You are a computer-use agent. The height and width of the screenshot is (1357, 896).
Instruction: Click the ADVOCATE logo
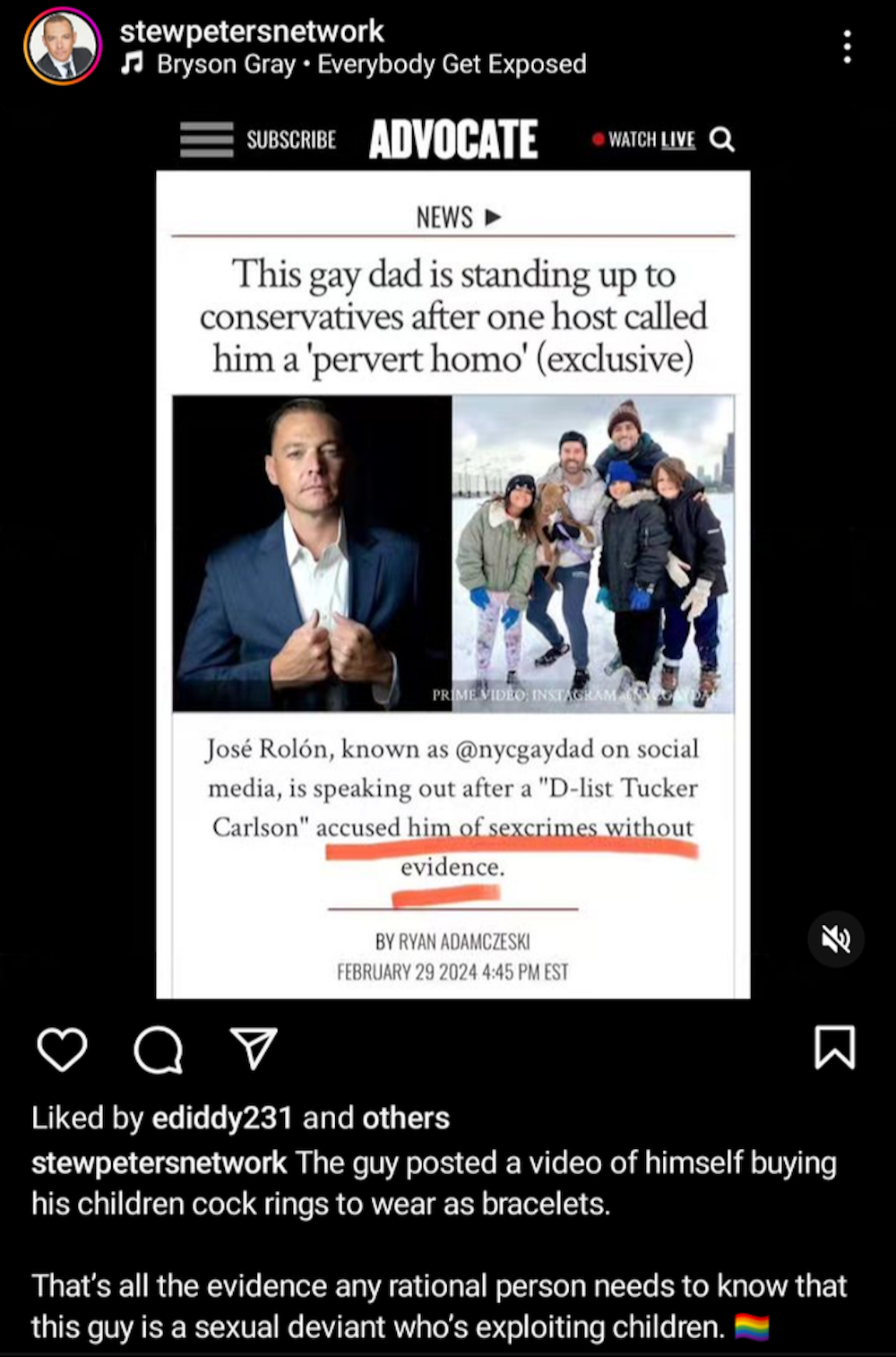pyautogui.click(x=453, y=140)
